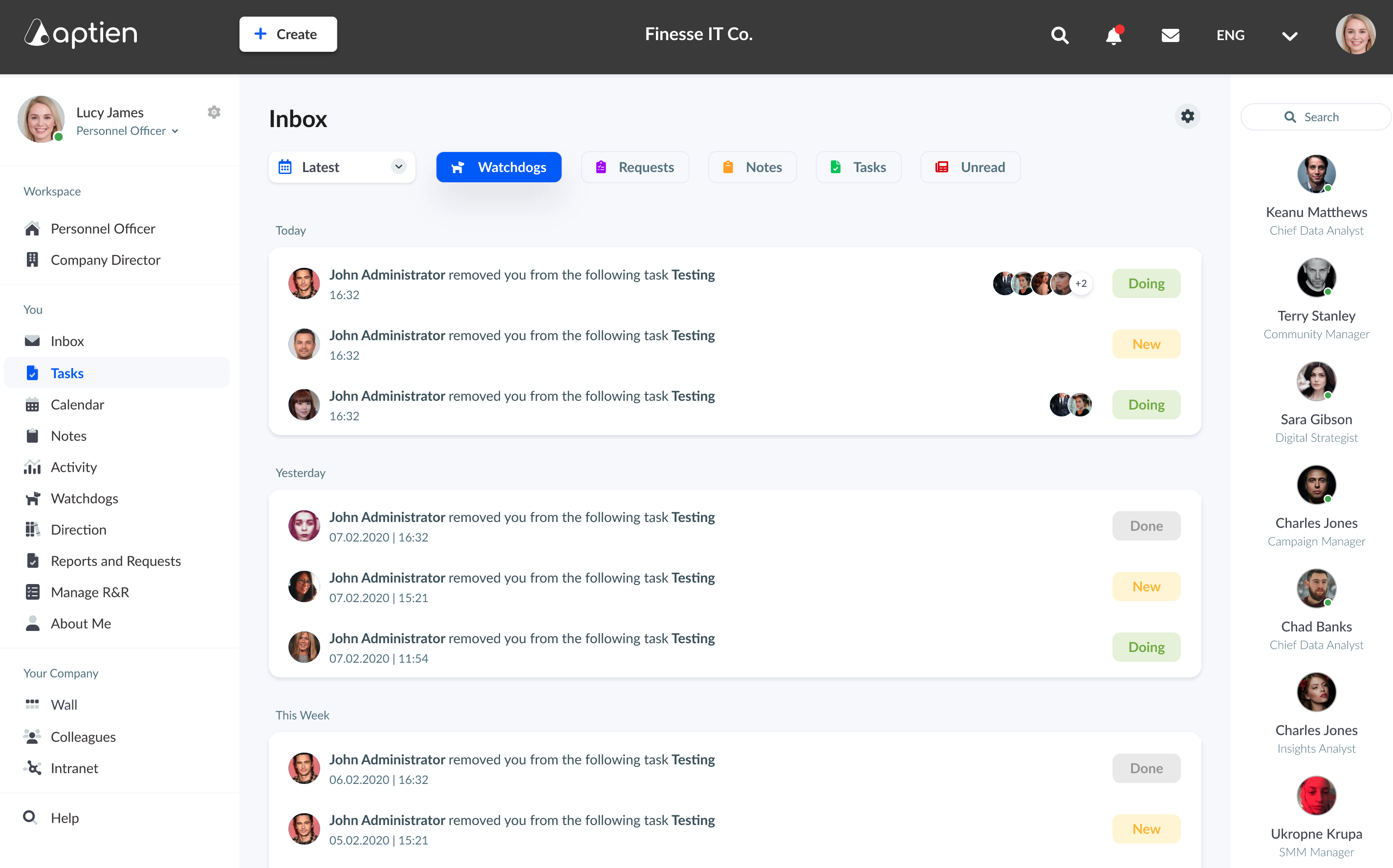The height and width of the screenshot is (868, 1393).
Task: Click the Inbox settings gear
Action: pyautogui.click(x=1187, y=116)
